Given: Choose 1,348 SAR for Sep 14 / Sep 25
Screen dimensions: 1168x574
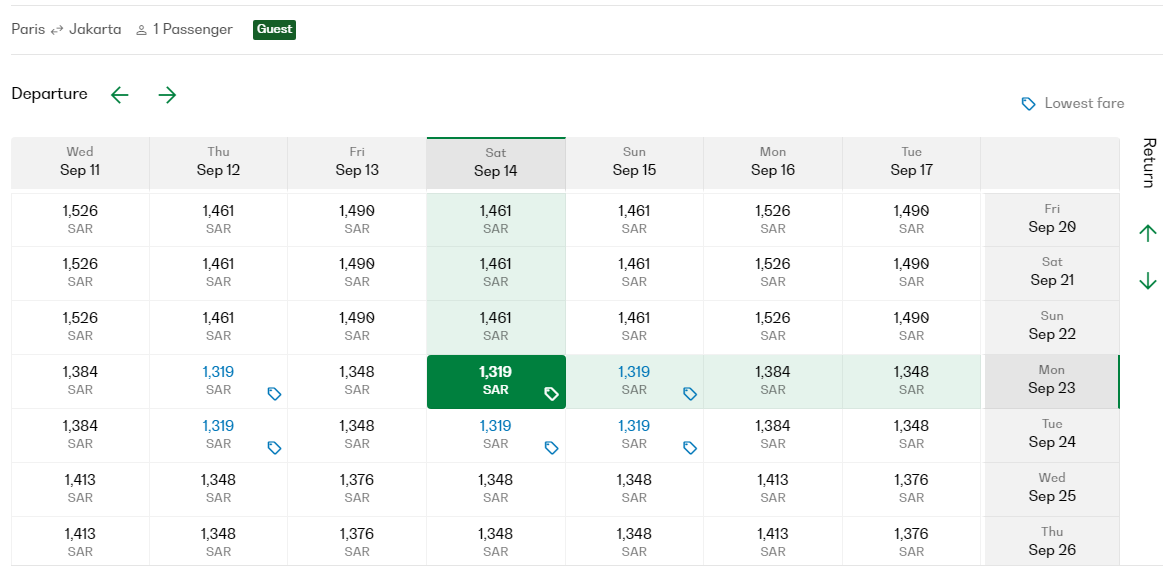Looking at the screenshot, I should pos(496,489).
